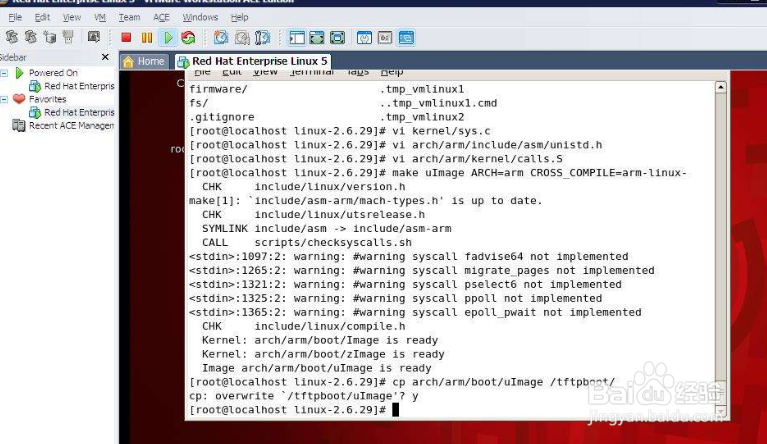The width and height of the screenshot is (767, 444).
Task: Select Red Hat Enterprise under Favorites
Action: (79, 112)
